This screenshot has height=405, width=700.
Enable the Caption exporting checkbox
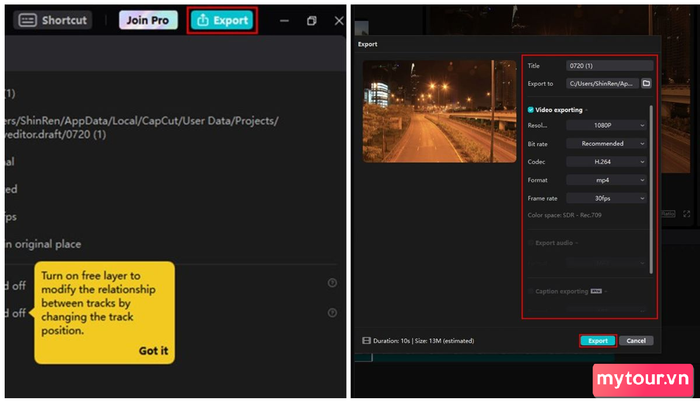point(531,291)
